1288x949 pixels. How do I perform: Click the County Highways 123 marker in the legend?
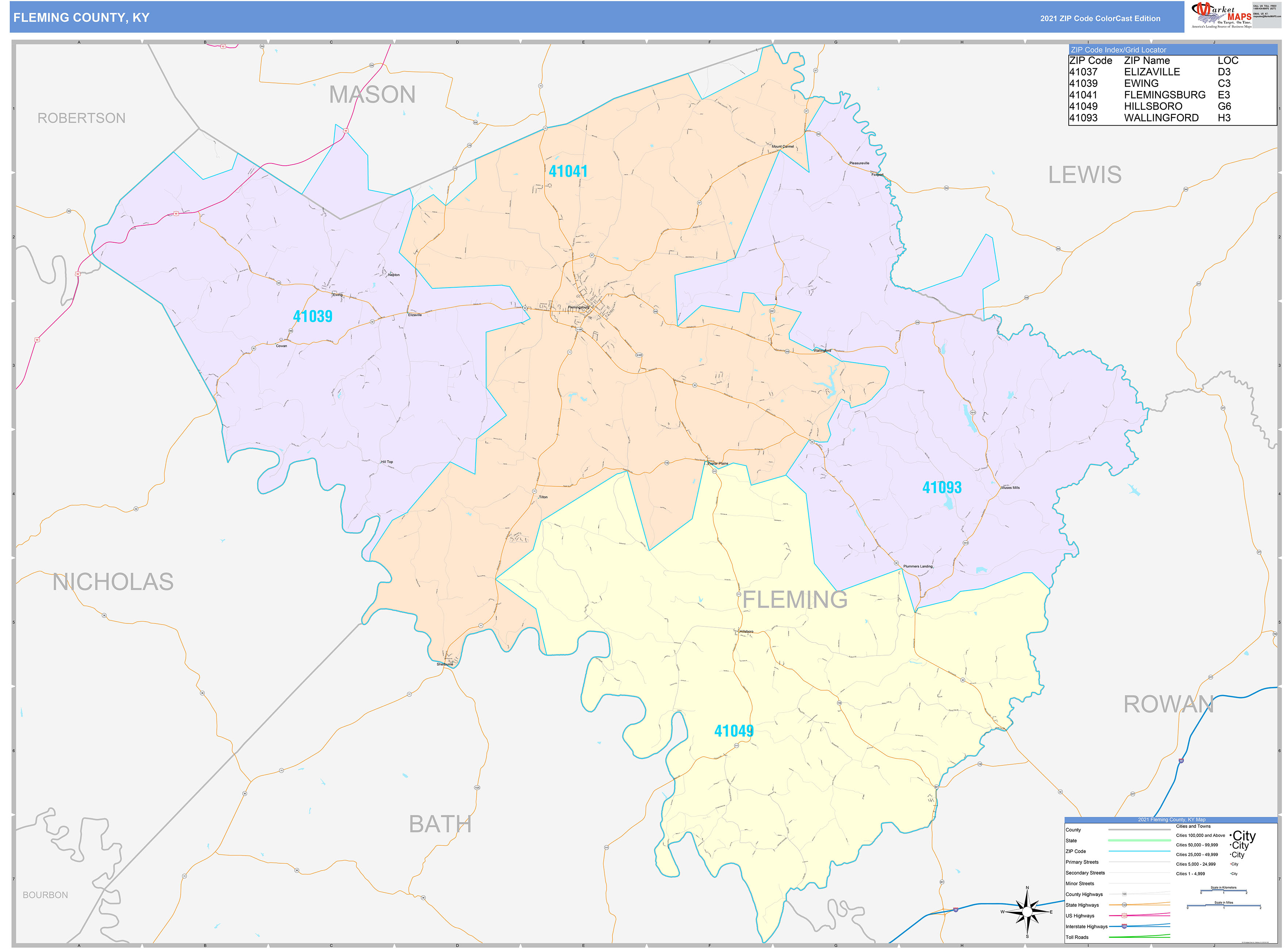click(1125, 894)
